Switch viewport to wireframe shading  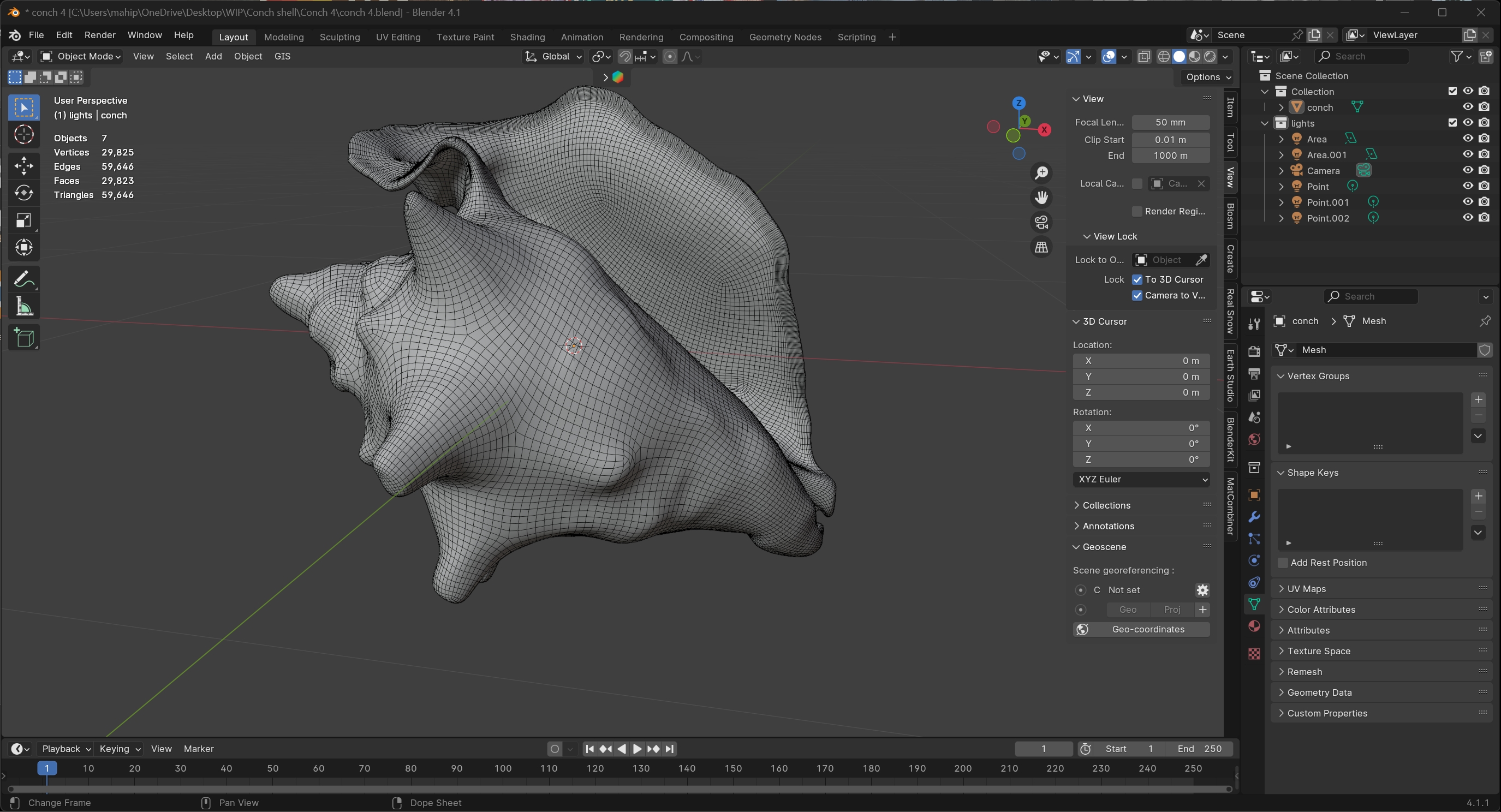pos(1164,57)
